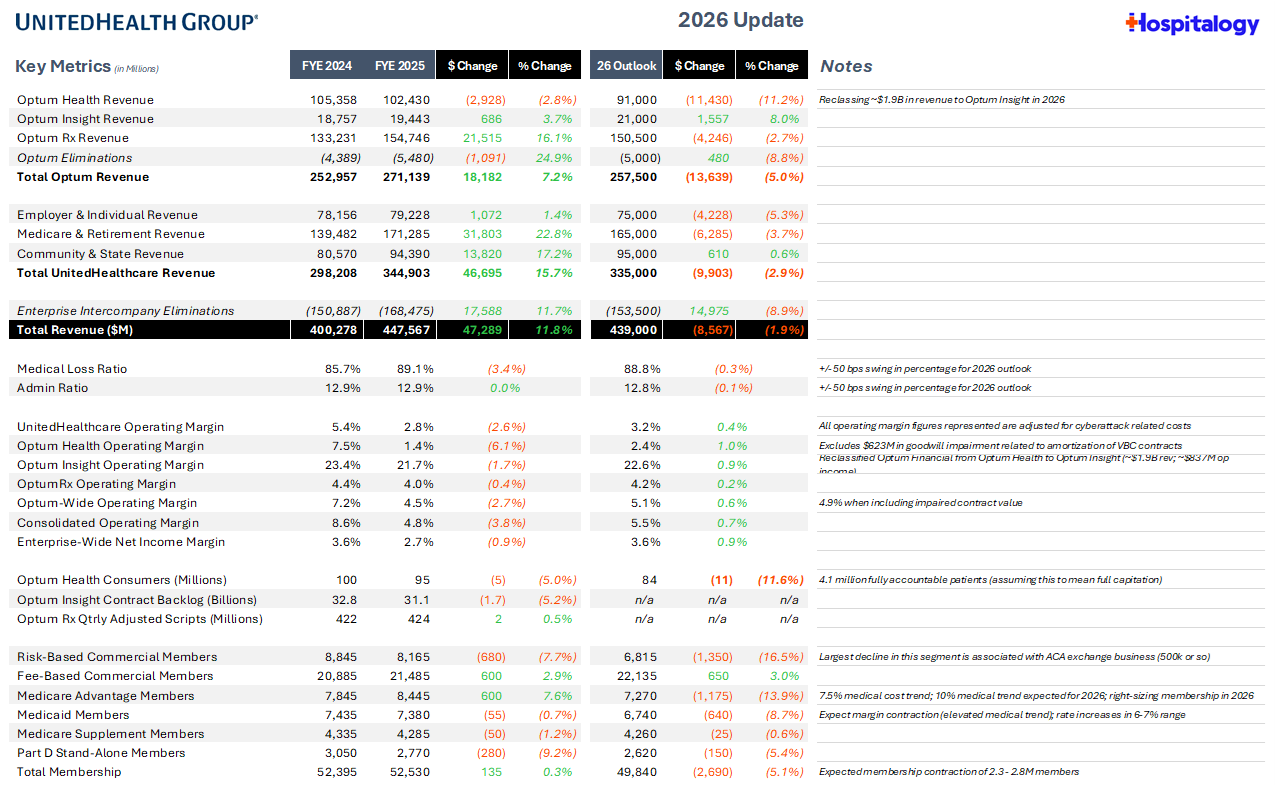1275x786 pixels.
Task: Click the 26 Outlook column header
Action: click(x=626, y=66)
